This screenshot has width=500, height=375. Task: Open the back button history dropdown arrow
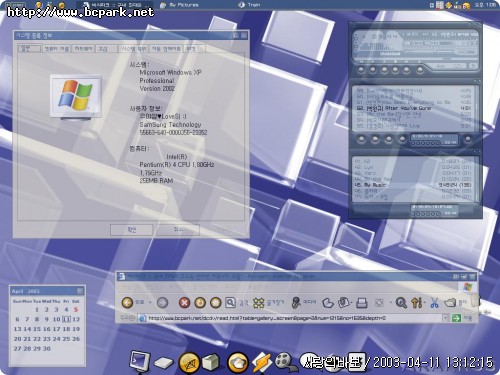click(150, 303)
